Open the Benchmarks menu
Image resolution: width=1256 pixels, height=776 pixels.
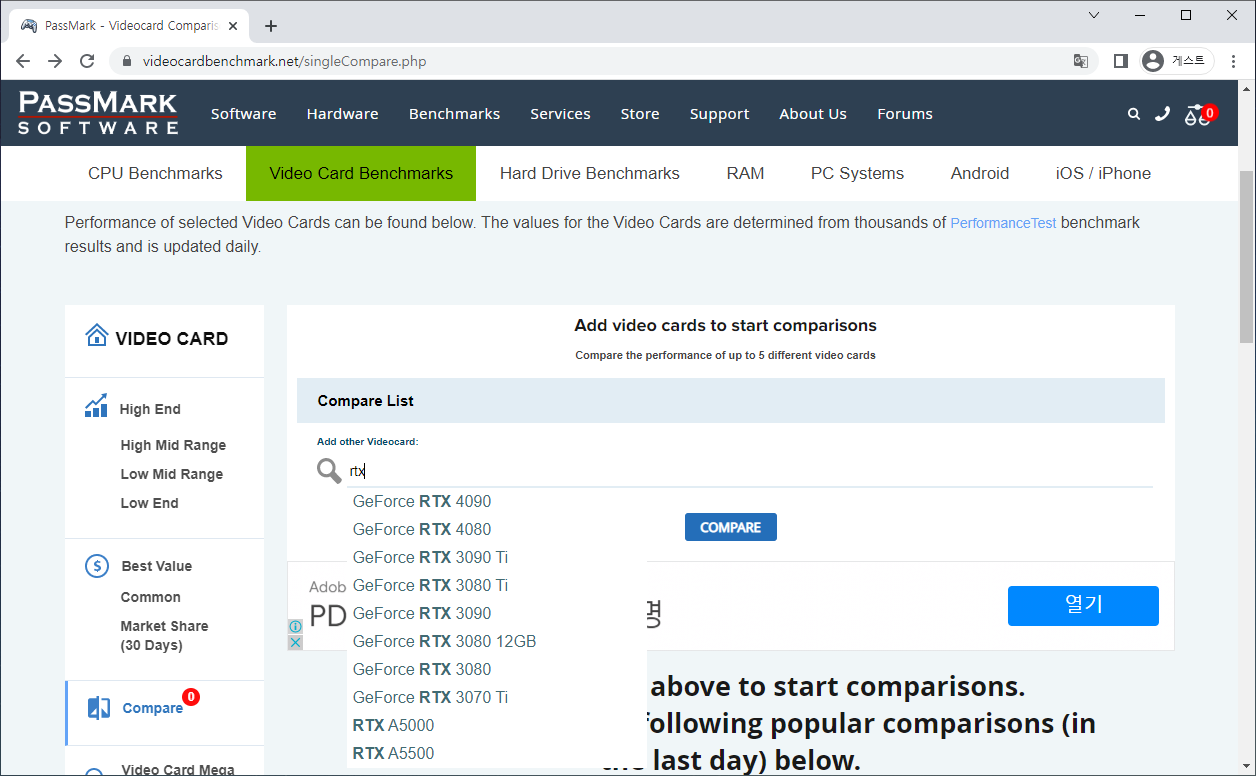click(454, 114)
